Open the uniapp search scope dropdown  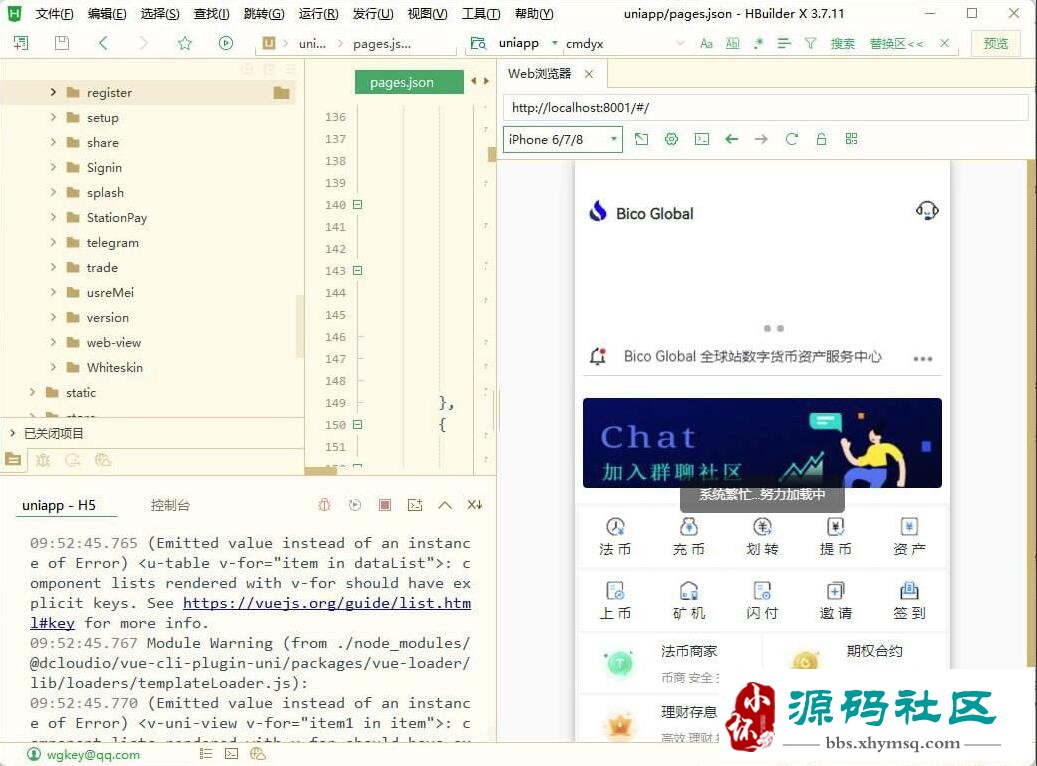coord(555,43)
